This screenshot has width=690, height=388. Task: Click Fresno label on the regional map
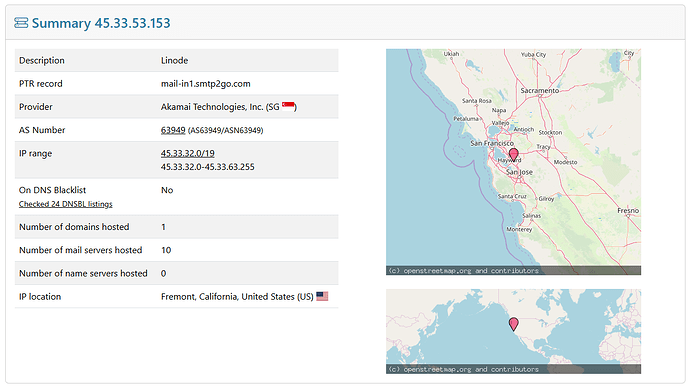coord(628,210)
